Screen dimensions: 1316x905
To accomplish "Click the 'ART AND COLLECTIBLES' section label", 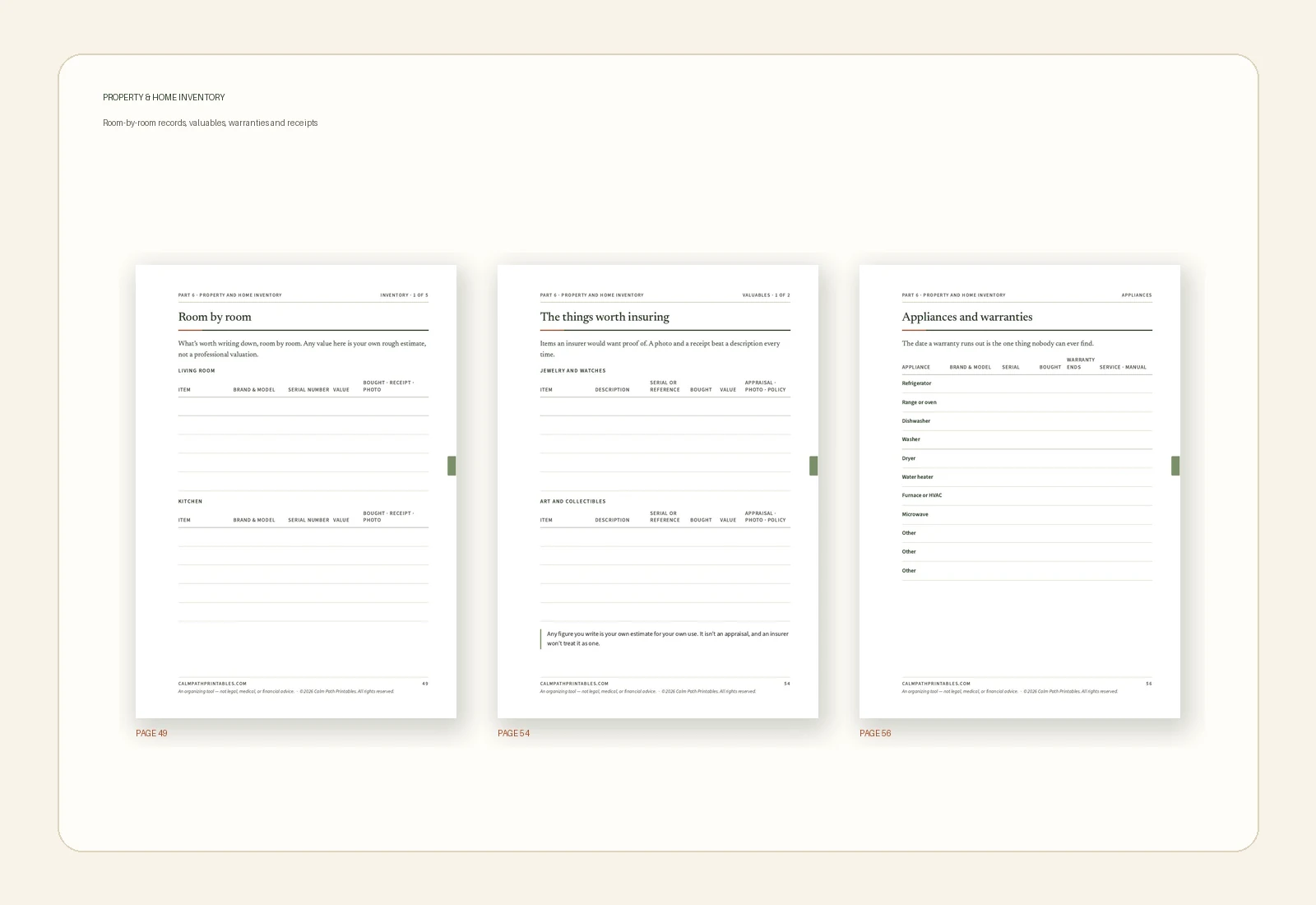I will [572, 501].
